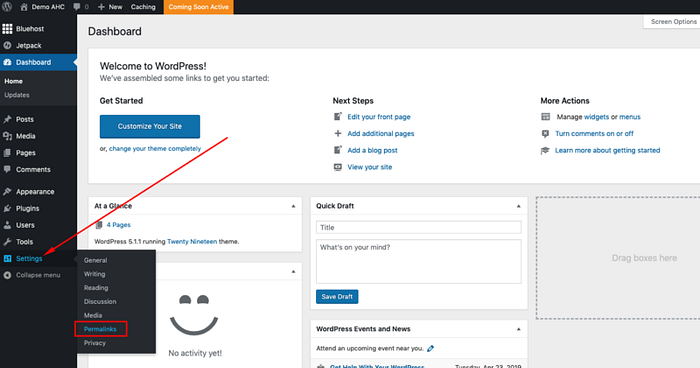
Task: Click the Plugins label in sidebar
Action: [28, 208]
